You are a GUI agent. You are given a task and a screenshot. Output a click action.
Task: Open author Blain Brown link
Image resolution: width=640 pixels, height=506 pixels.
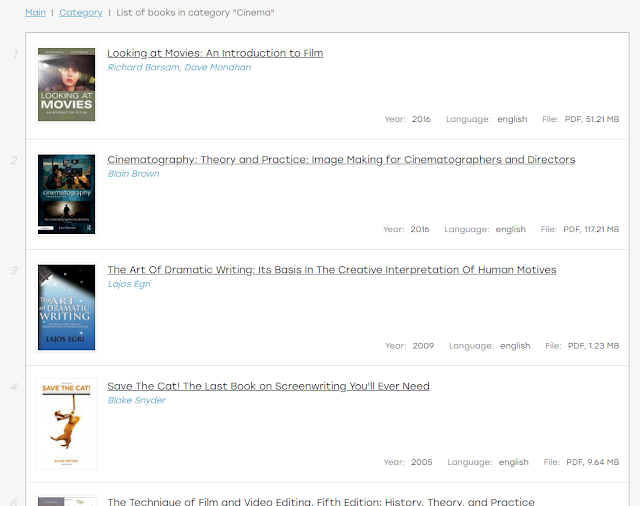(x=133, y=174)
